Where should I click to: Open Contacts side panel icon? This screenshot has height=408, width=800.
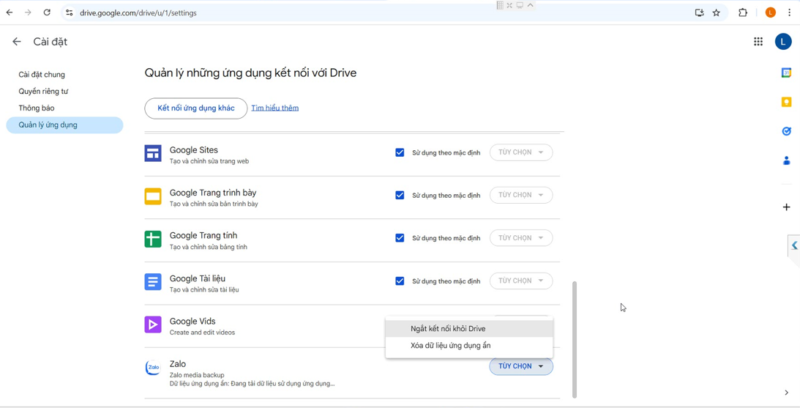(x=786, y=161)
